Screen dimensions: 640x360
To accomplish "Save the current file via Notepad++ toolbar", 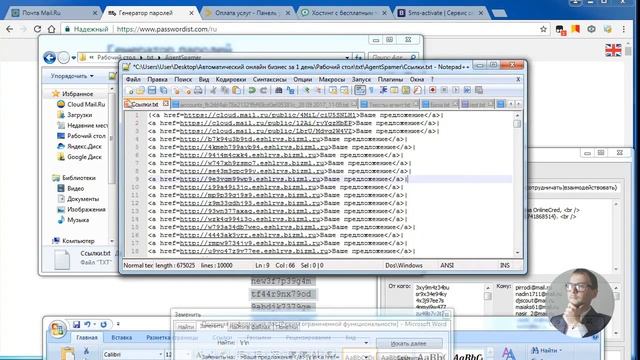I will [x=152, y=90].
